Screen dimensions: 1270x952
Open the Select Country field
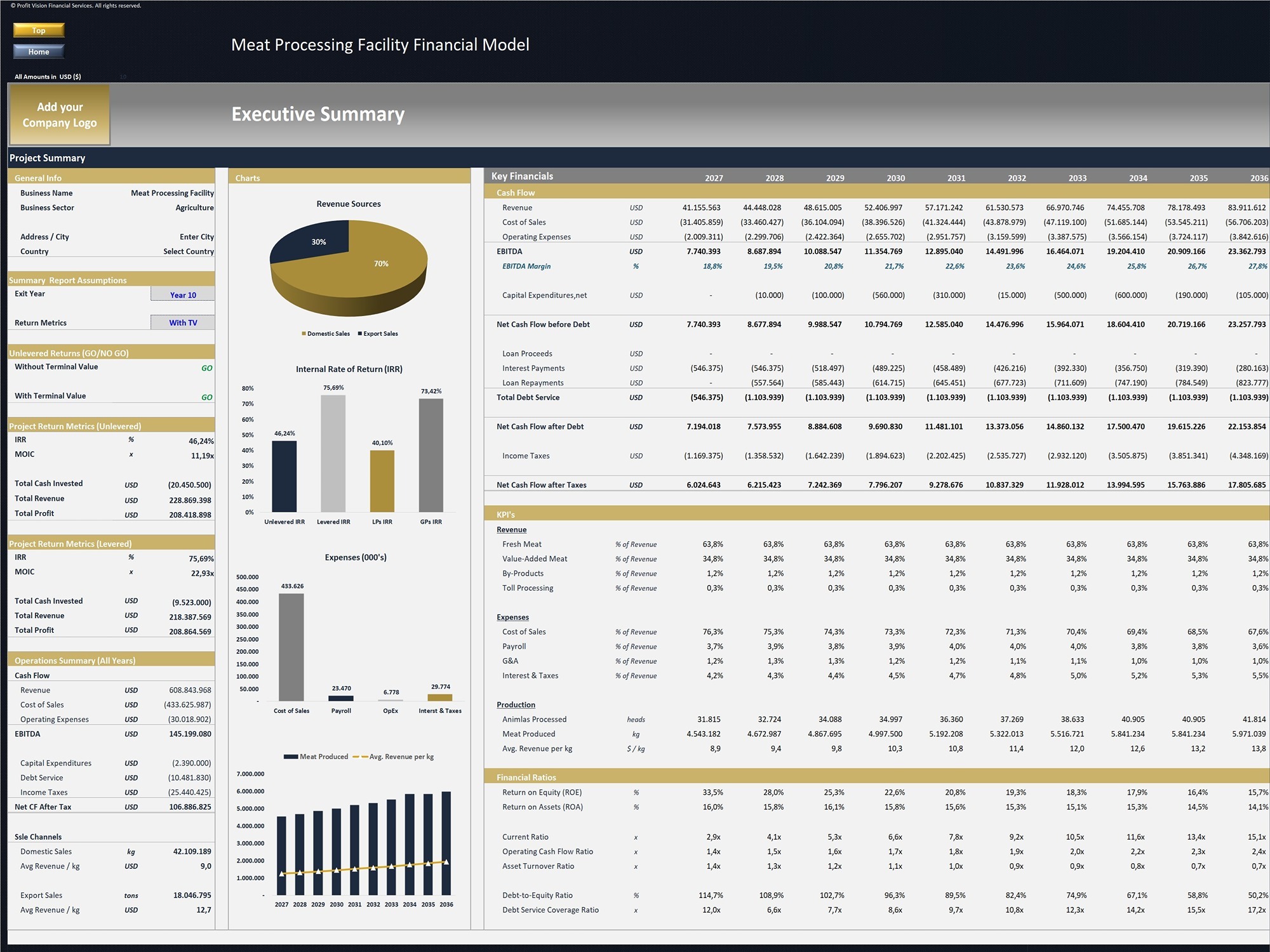pyautogui.click(x=188, y=251)
